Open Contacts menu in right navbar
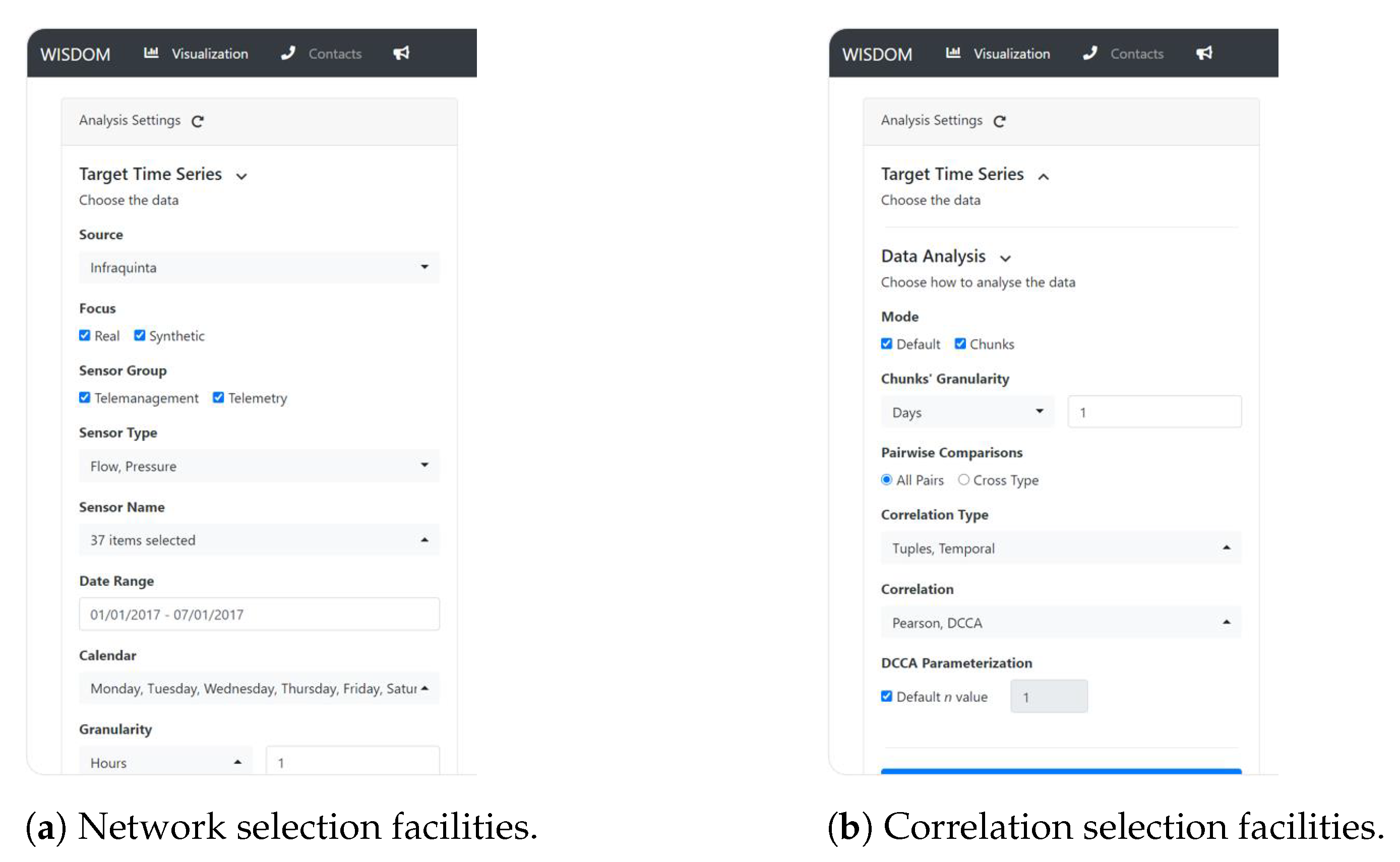 click(1136, 53)
